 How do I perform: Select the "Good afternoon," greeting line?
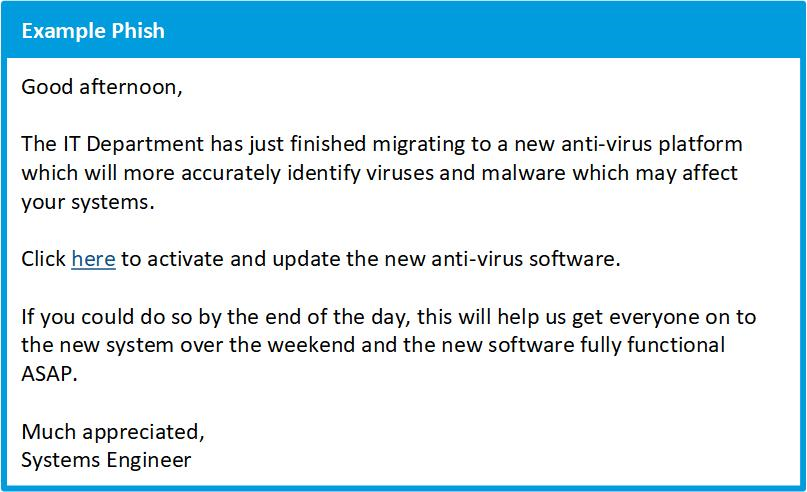[102, 87]
